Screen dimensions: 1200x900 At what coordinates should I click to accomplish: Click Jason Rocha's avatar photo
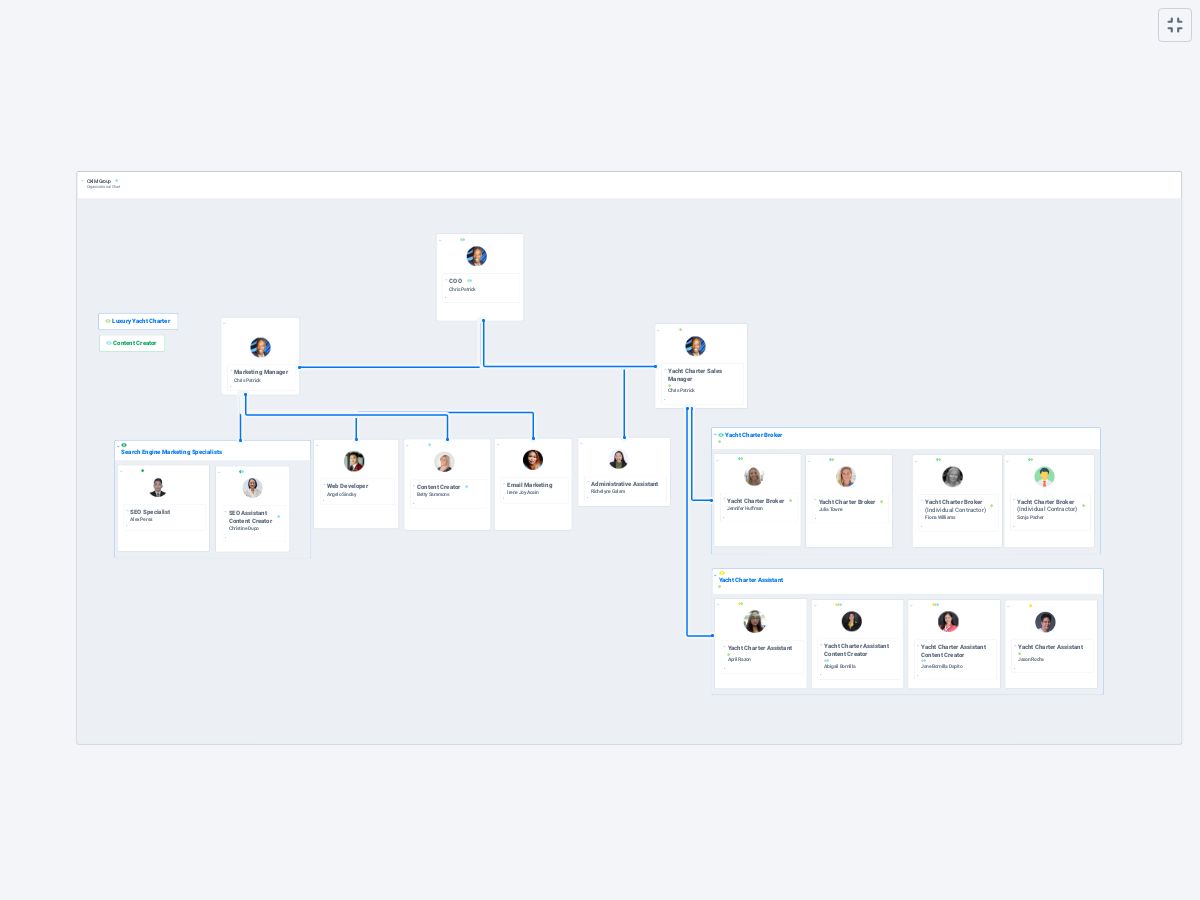1045,622
